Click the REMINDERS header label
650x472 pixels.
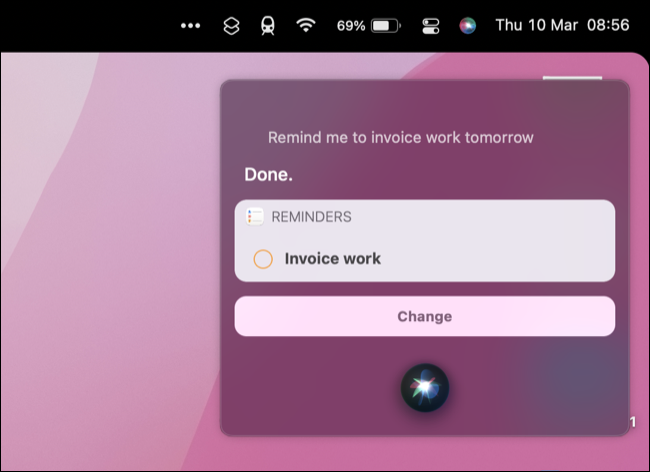pyautogui.click(x=311, y=217)
